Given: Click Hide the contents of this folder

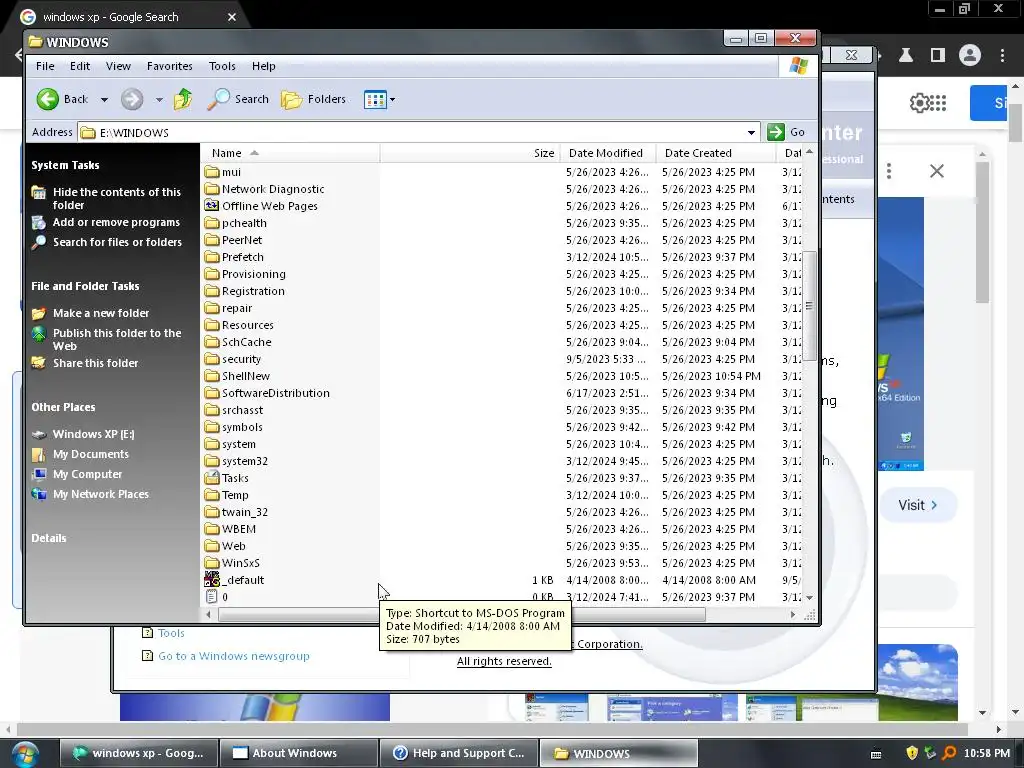Looking at the screenshot, I should [x=117, y=199].
